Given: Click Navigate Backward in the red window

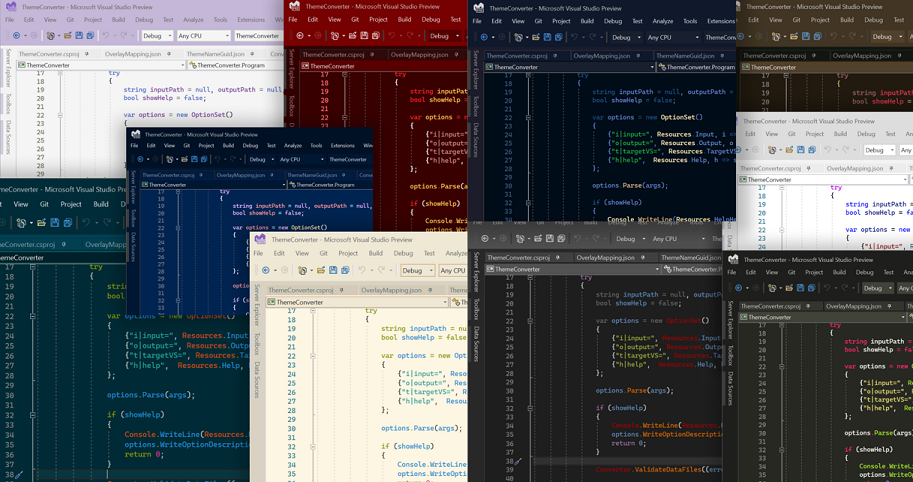Looking at the screenshot, I should [x=300, y=36].
